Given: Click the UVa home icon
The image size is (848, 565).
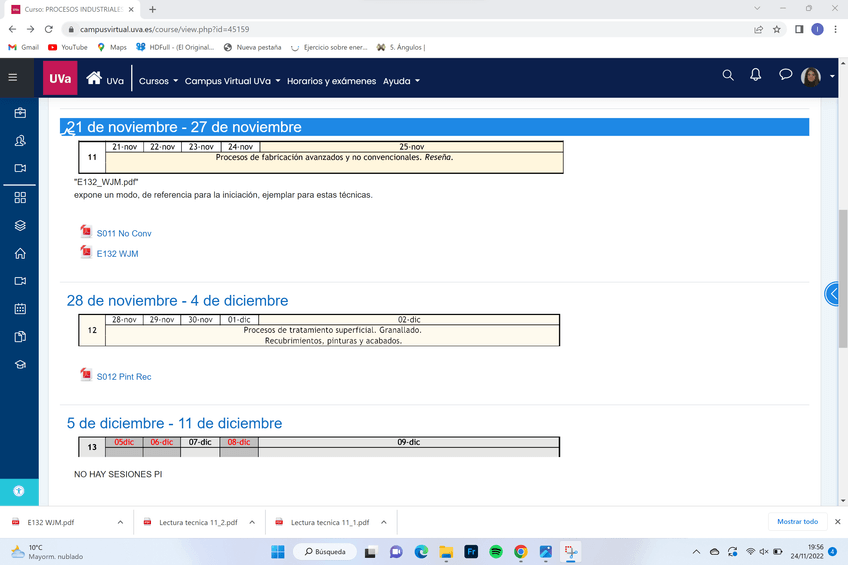Looking at the screenshot, I should click(x=94, y=78).
